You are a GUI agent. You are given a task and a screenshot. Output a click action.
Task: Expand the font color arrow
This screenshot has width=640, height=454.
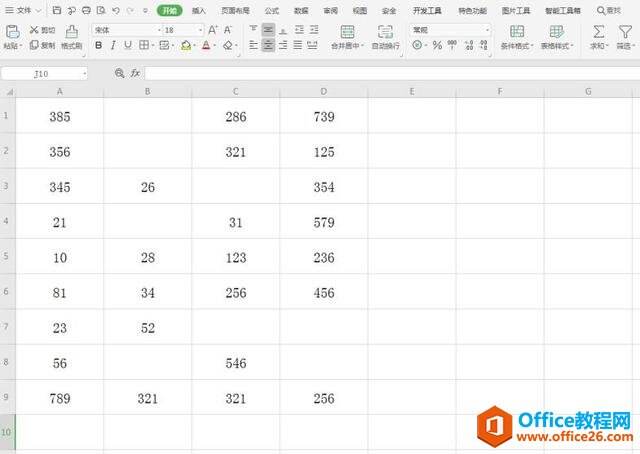(x=215, y=46)
